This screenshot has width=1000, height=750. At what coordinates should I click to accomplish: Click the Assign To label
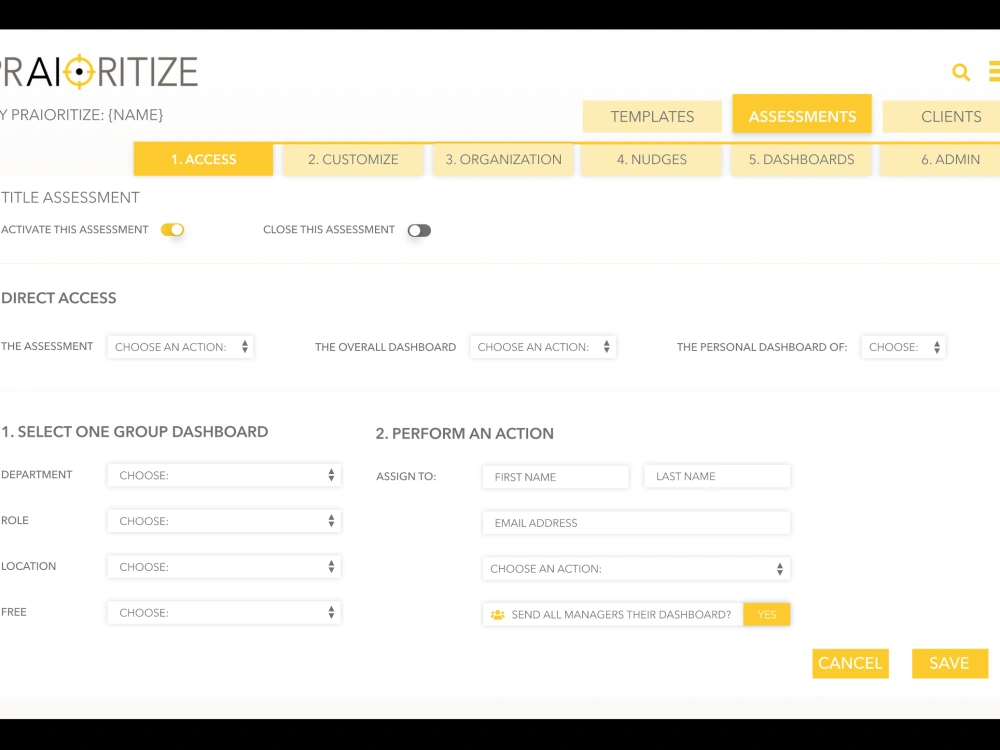click(406, 476)
